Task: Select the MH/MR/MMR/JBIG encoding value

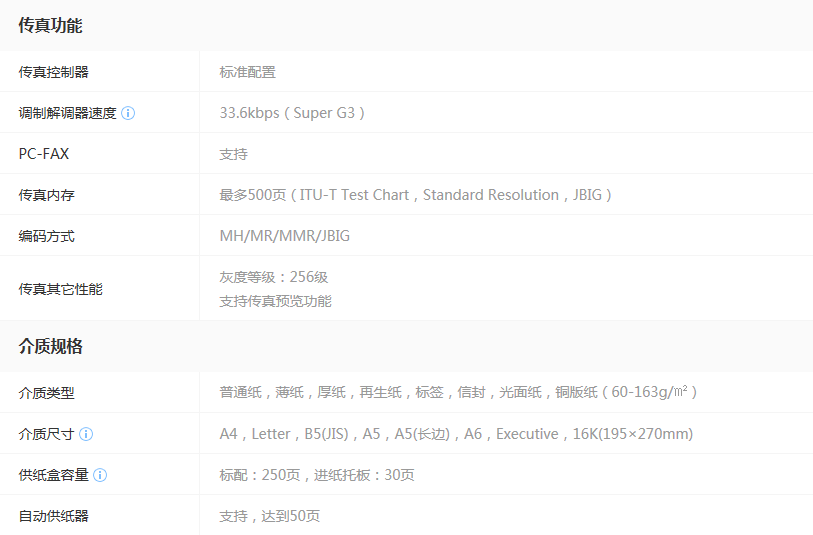Action: coord(285,236)
